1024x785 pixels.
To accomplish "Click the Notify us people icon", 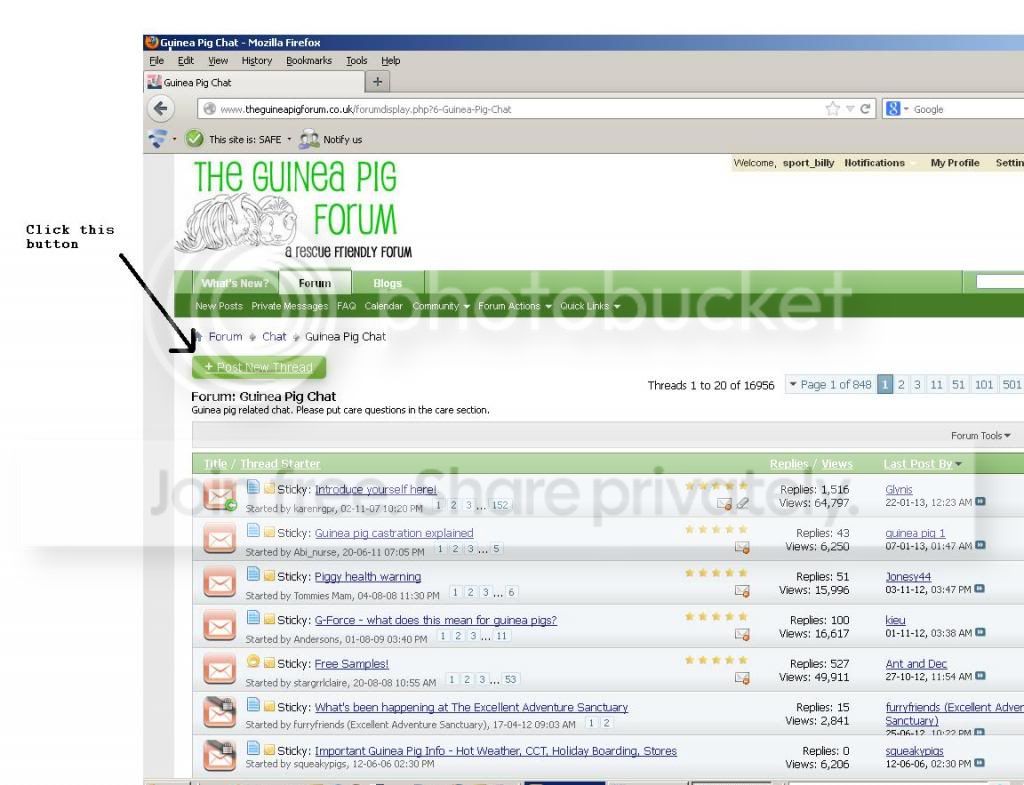I will (309, 139).
